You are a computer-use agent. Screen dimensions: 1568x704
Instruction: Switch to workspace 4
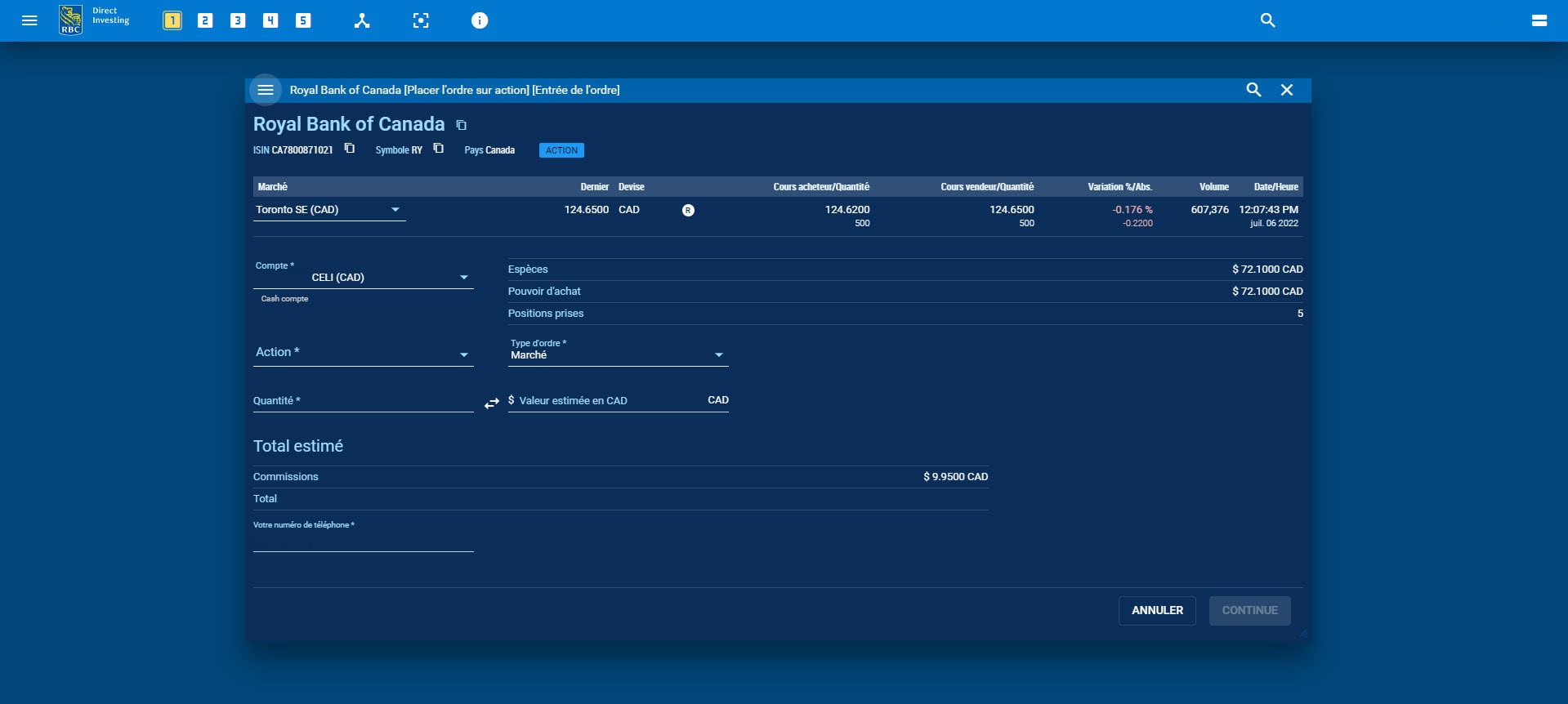click(x=270, y=20)
